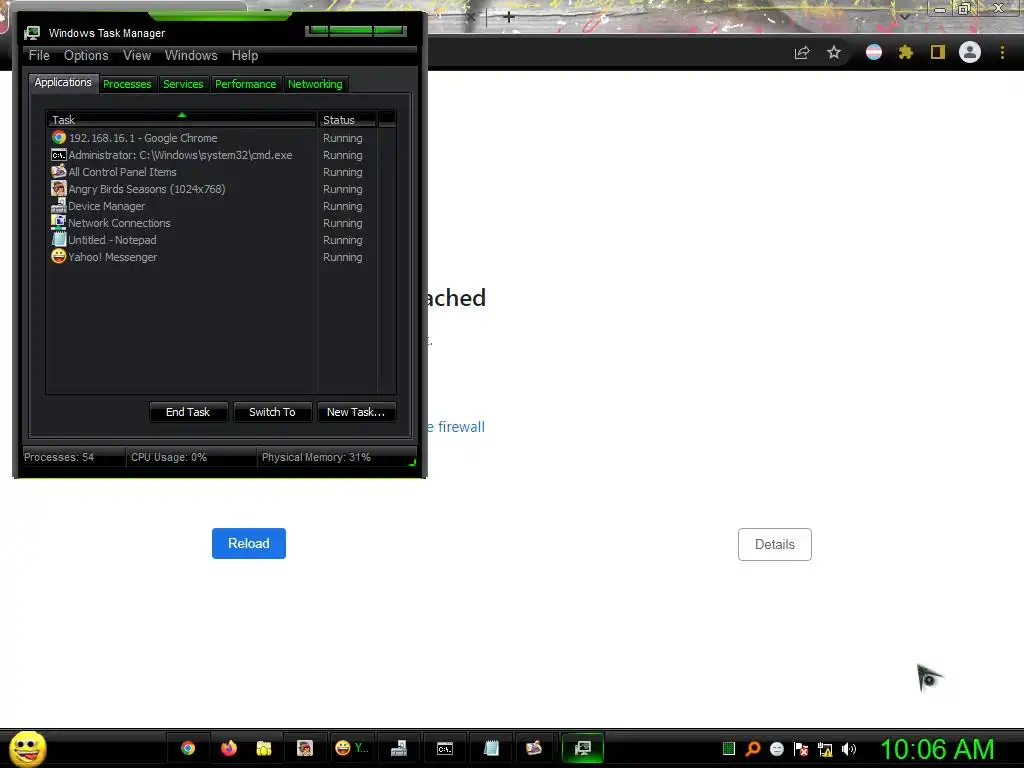Bookmark the page with the star icon
Image resolution: width=1024 pixels, height=768 pixels.
click(x=834, y=52)
